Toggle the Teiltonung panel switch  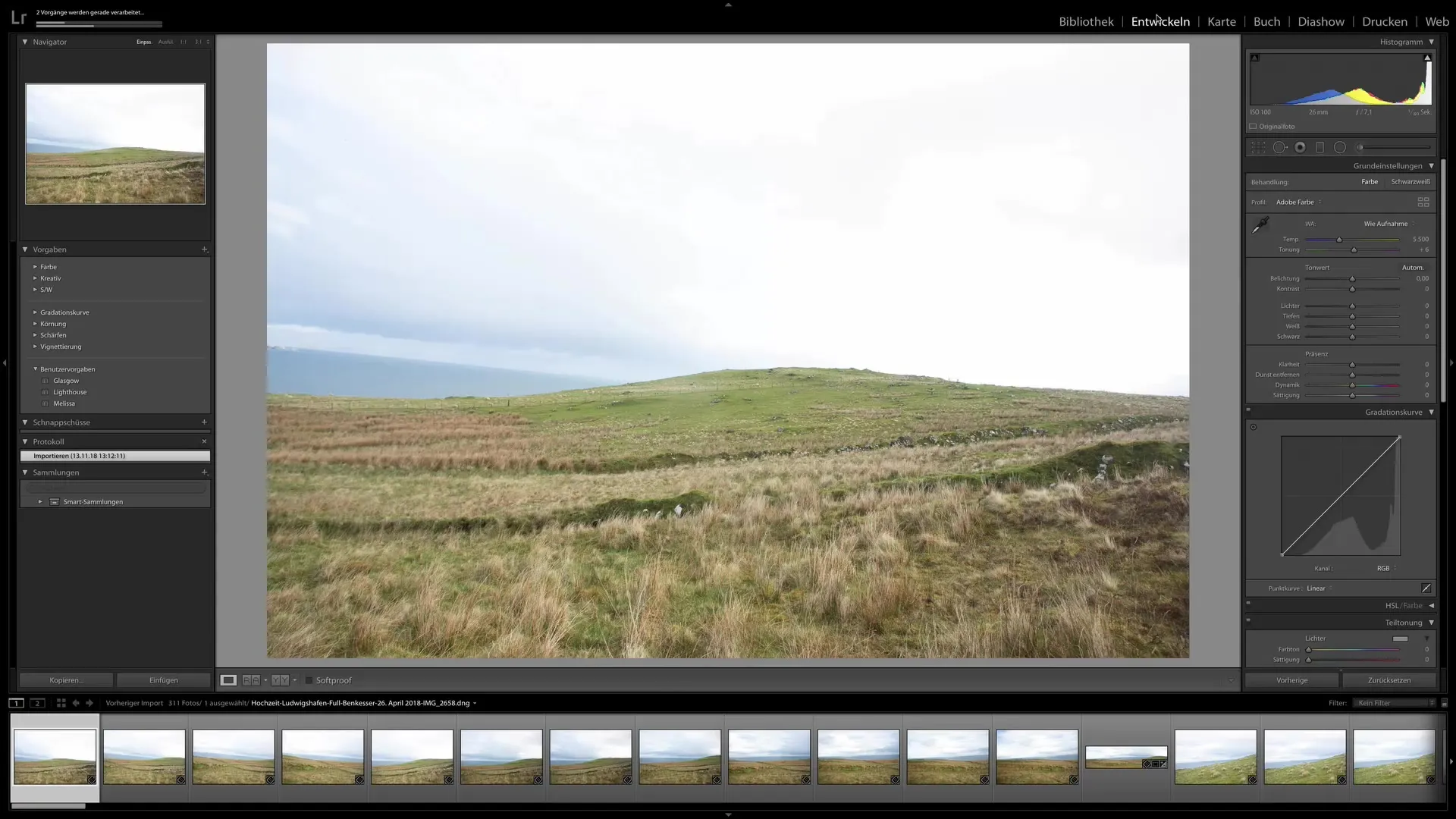coord(1248,620)
